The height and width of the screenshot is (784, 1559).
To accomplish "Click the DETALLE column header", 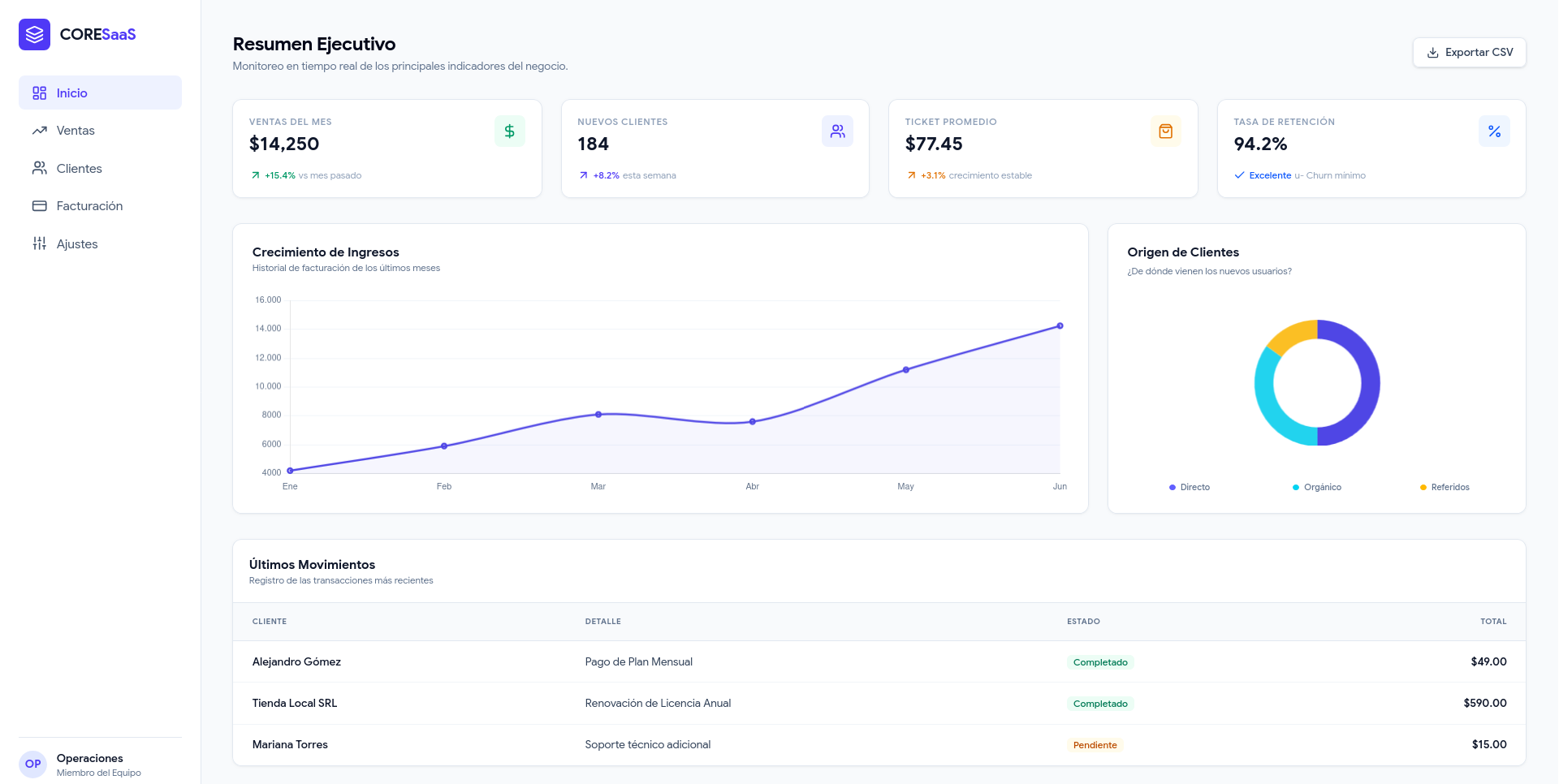I will tap(603, 622).
